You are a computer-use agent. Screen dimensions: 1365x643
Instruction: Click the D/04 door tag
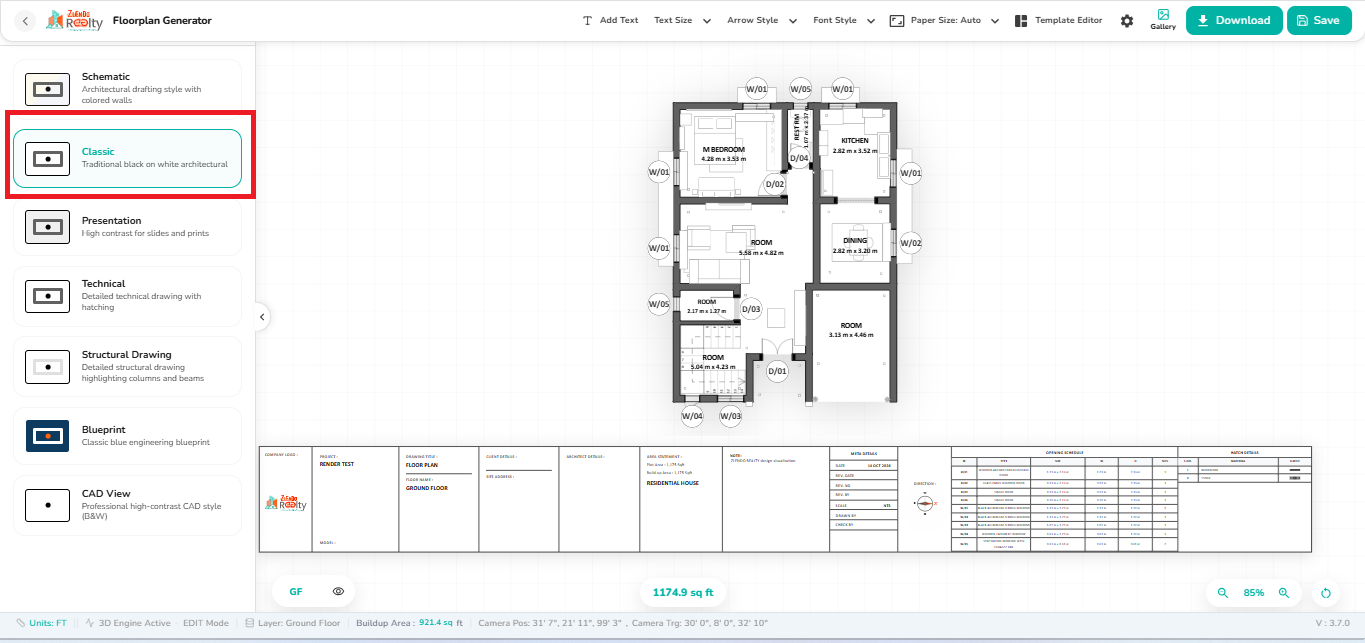click(799, 157)
